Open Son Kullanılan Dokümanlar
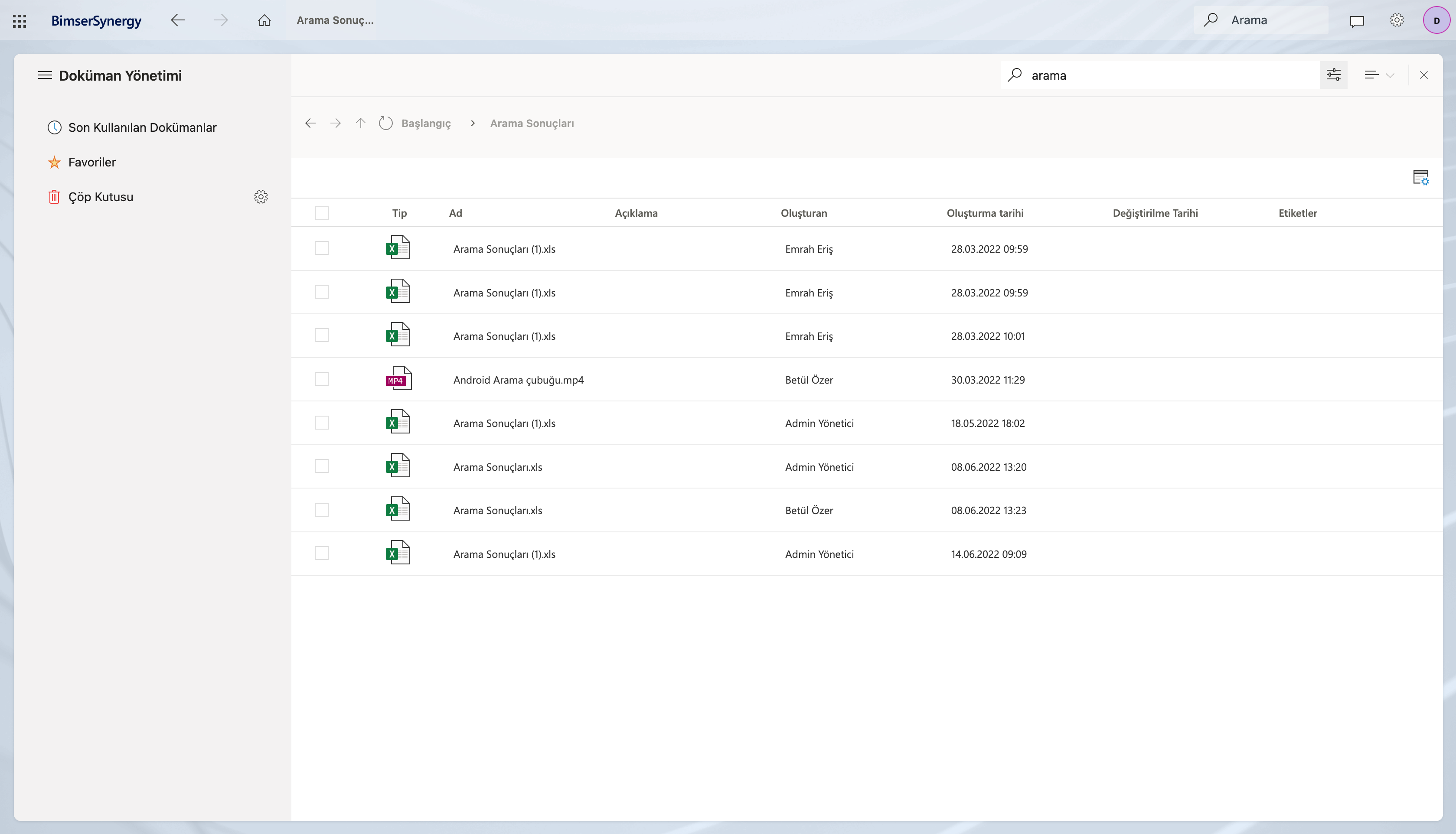Image resolution: width=1456 pixels, height=834 pixels. [142, 128]
